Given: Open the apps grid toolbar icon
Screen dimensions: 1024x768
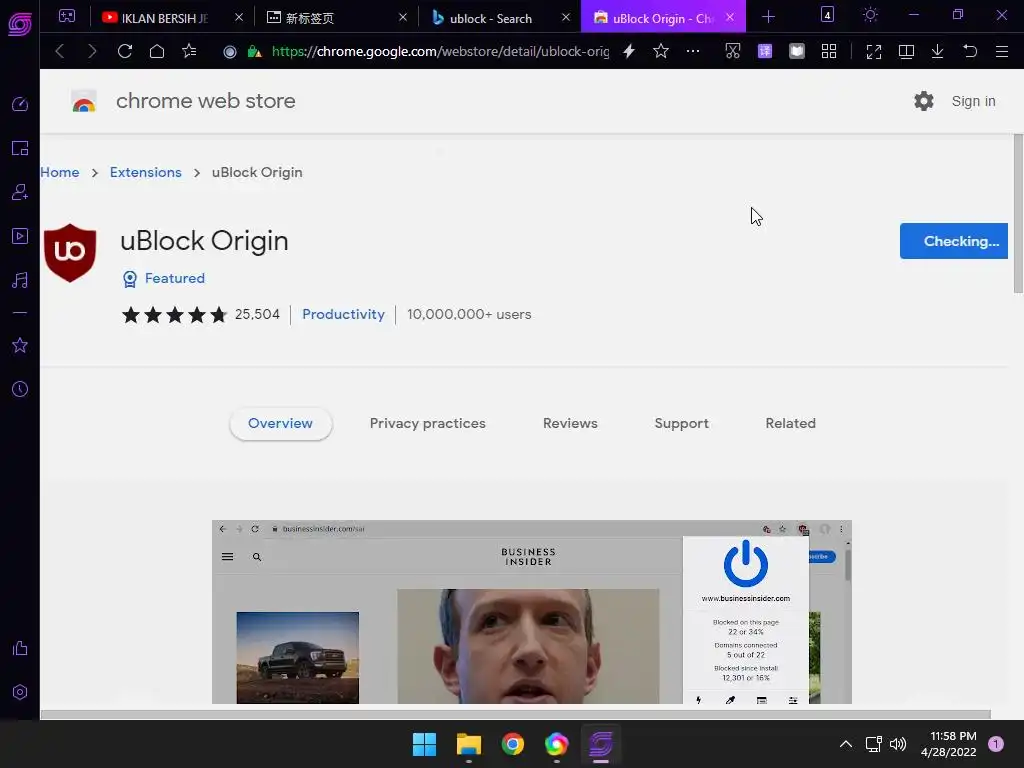Looking at the screenshot, I should click(x=829, y=51).
